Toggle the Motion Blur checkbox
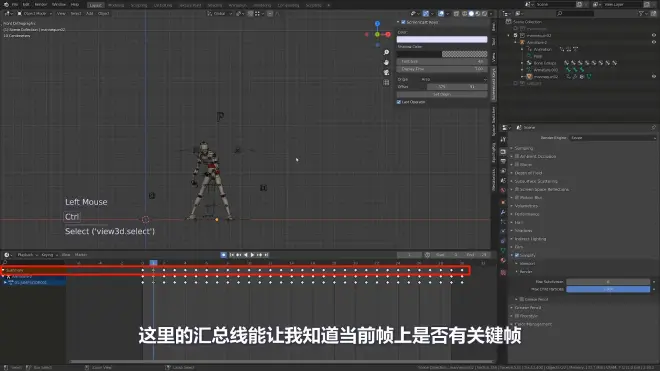 [517, 198]
